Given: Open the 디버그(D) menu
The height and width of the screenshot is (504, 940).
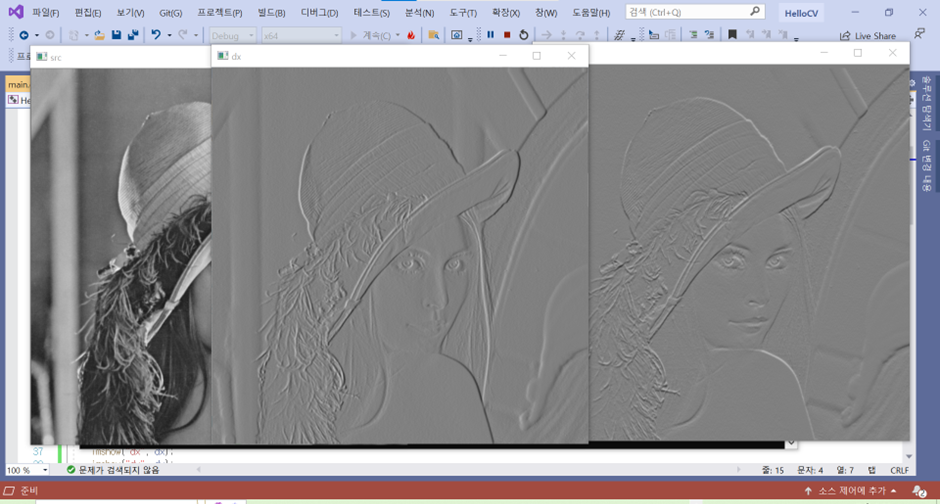Looking at the screenshot, I should pyautogui.click(x=320, y=13).
